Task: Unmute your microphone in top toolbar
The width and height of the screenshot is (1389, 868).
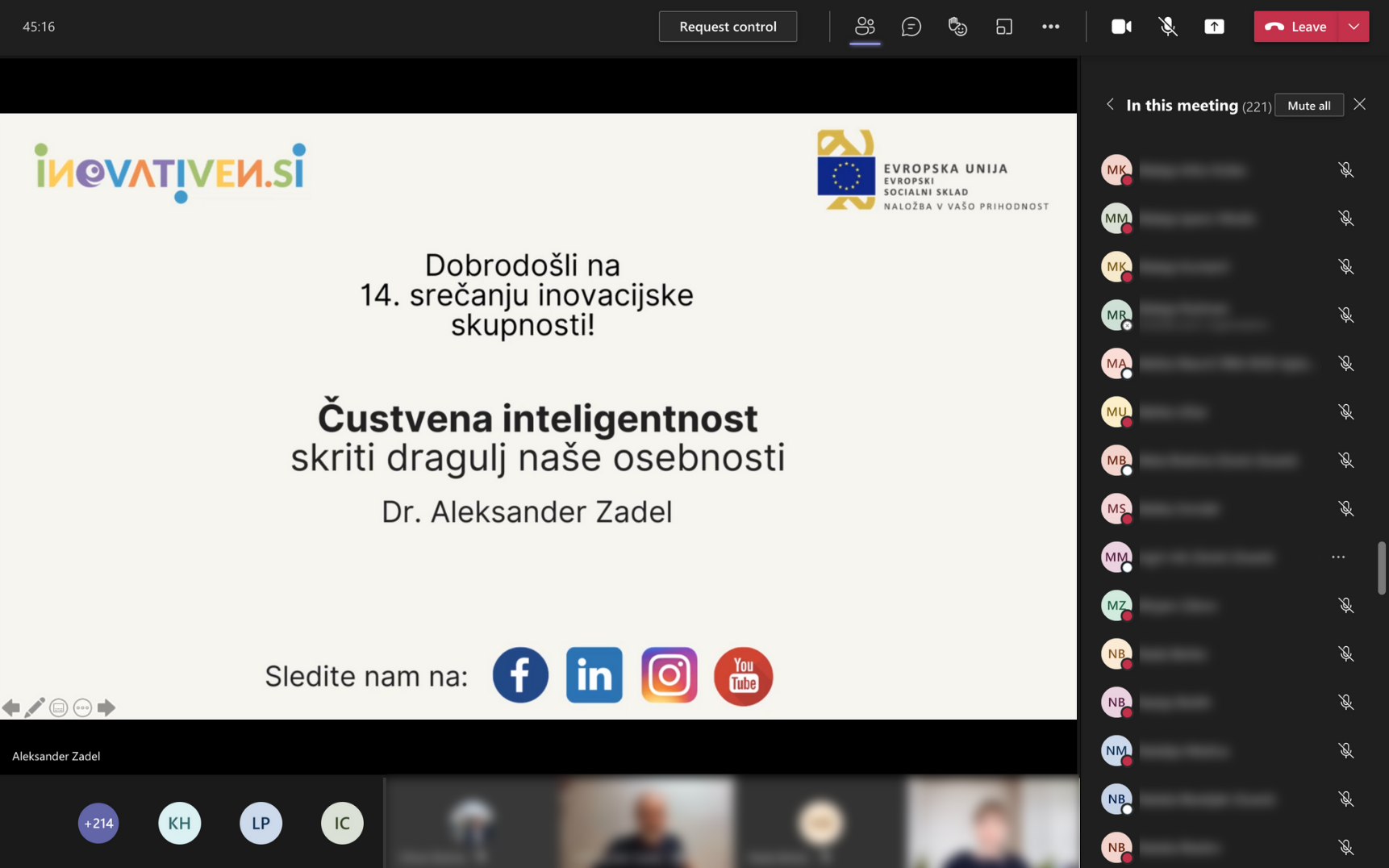Action: pyautogui.click(x=1167, y=27)
